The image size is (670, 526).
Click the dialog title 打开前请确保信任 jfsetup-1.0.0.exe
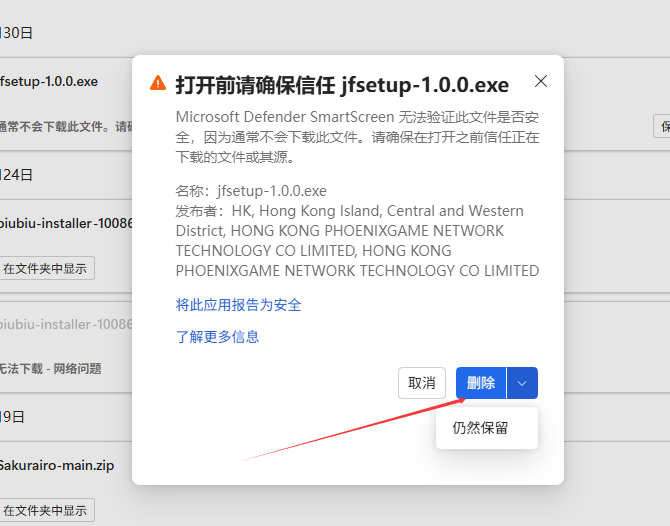342,85
